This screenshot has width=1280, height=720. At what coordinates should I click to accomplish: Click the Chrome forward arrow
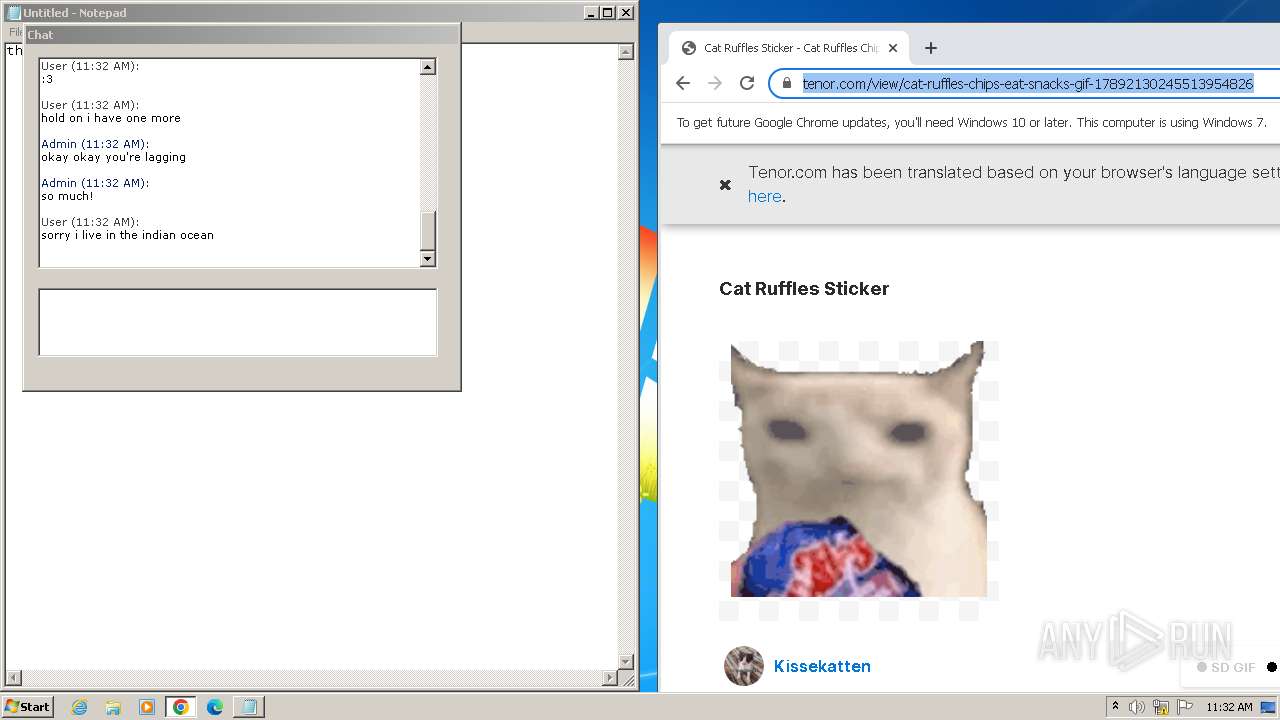click(x=715, y=83)
